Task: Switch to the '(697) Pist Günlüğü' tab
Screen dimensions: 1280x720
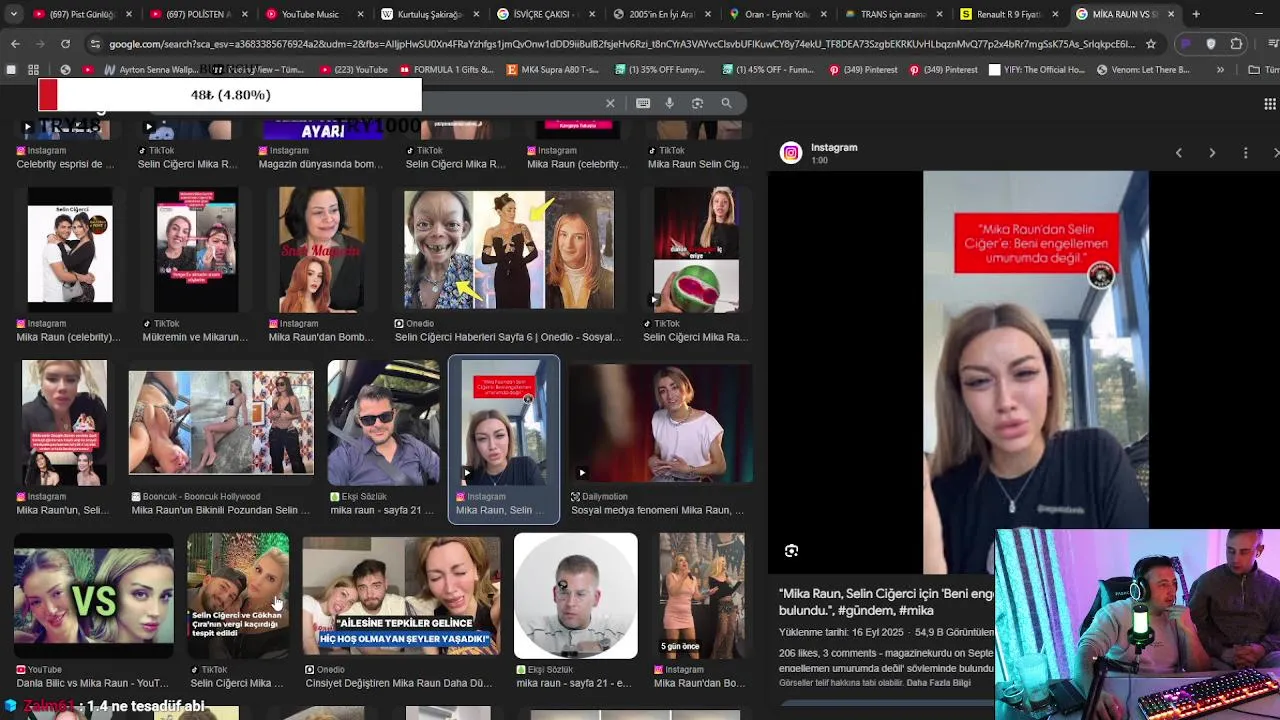Action: click(x=83, y=14)
